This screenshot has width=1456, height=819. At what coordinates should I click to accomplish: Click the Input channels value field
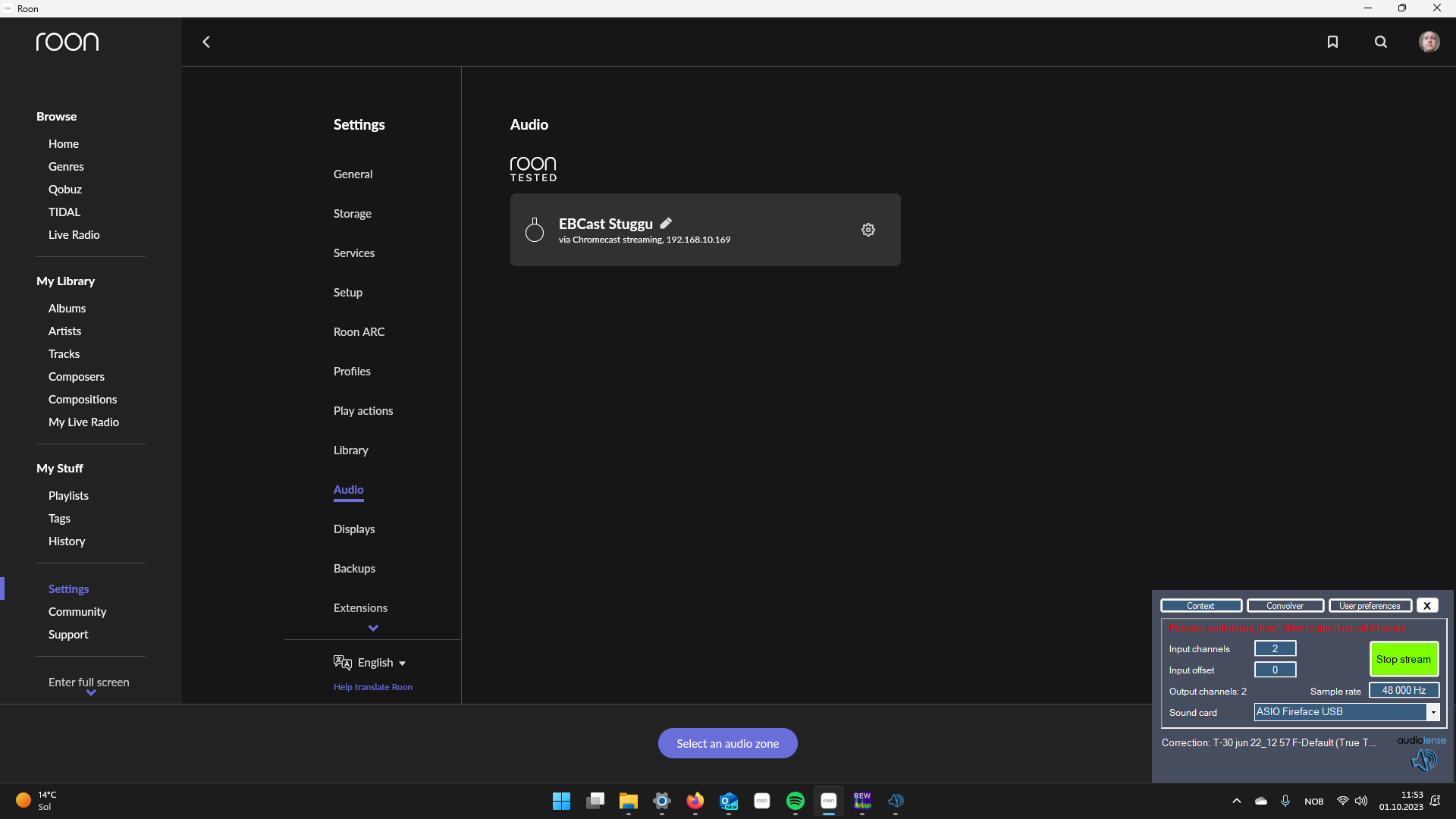[1275, 648]
